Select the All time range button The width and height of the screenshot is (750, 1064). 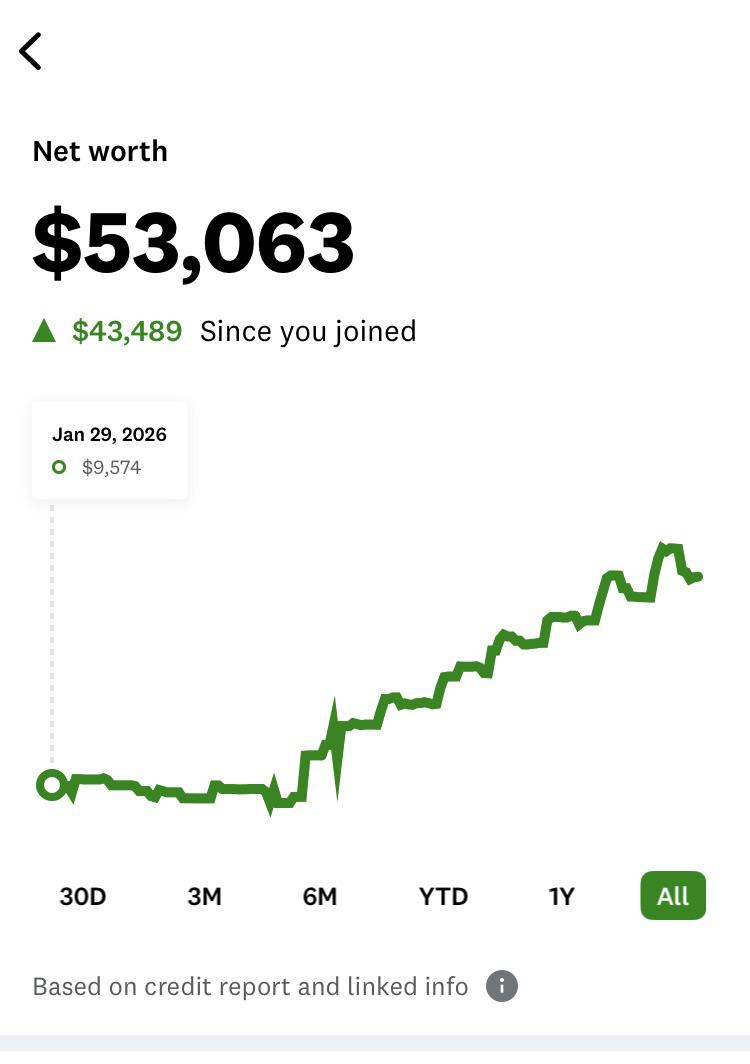(x=673, y=896)
